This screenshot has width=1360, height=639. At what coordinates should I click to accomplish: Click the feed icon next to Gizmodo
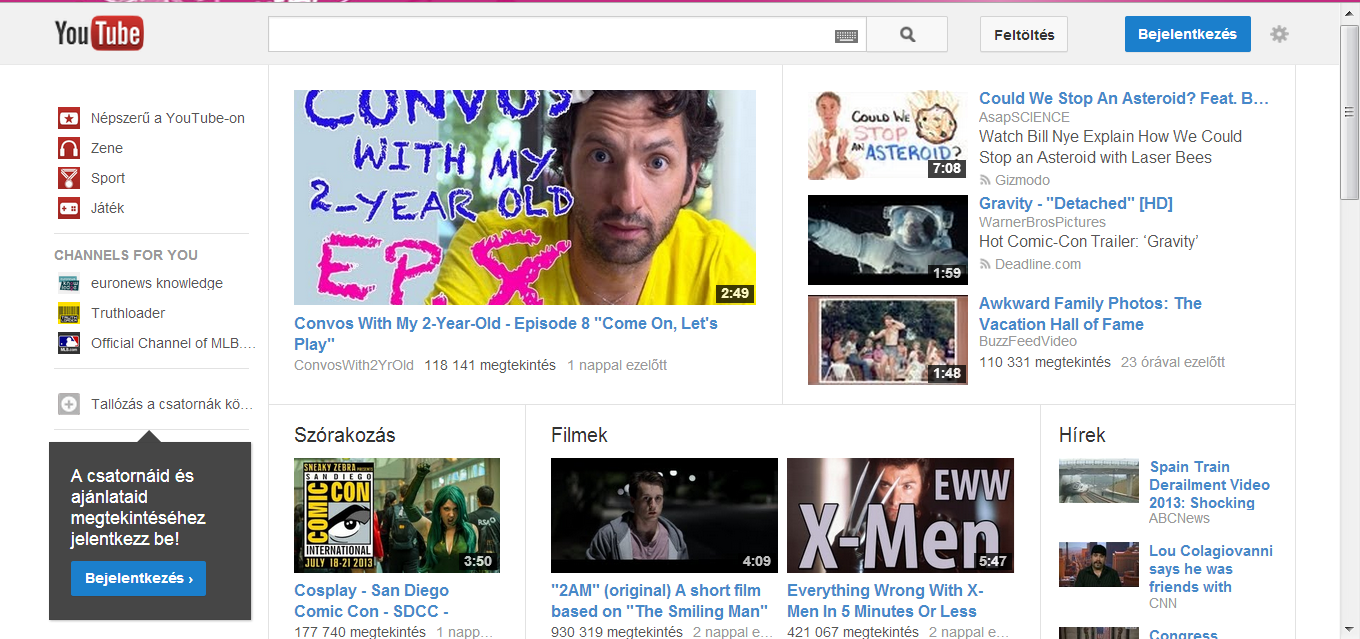(985, 181)
